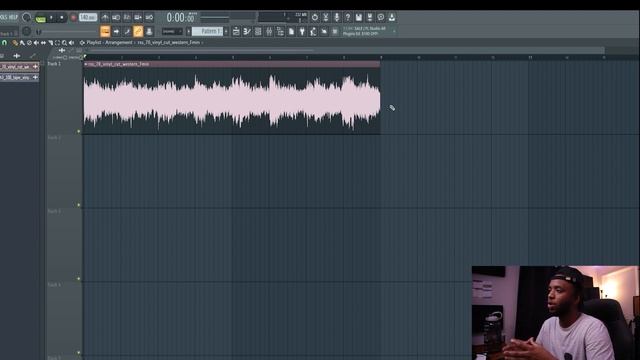This screenshot has width=640, height=360.
Task: Open the Piano roll icon
Action: [x=247, y=31]
